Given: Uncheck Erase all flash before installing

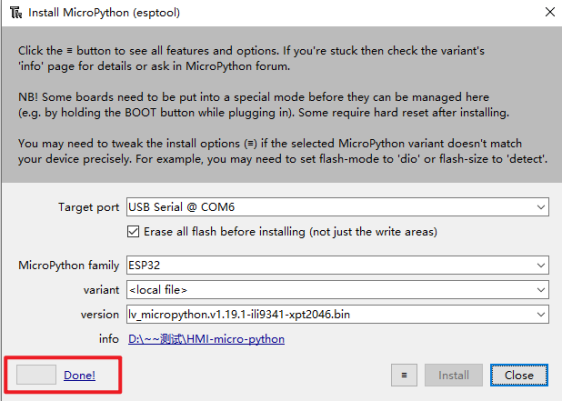Looking at the screenshot, I should pyautogui.click(x=133, y=231).
